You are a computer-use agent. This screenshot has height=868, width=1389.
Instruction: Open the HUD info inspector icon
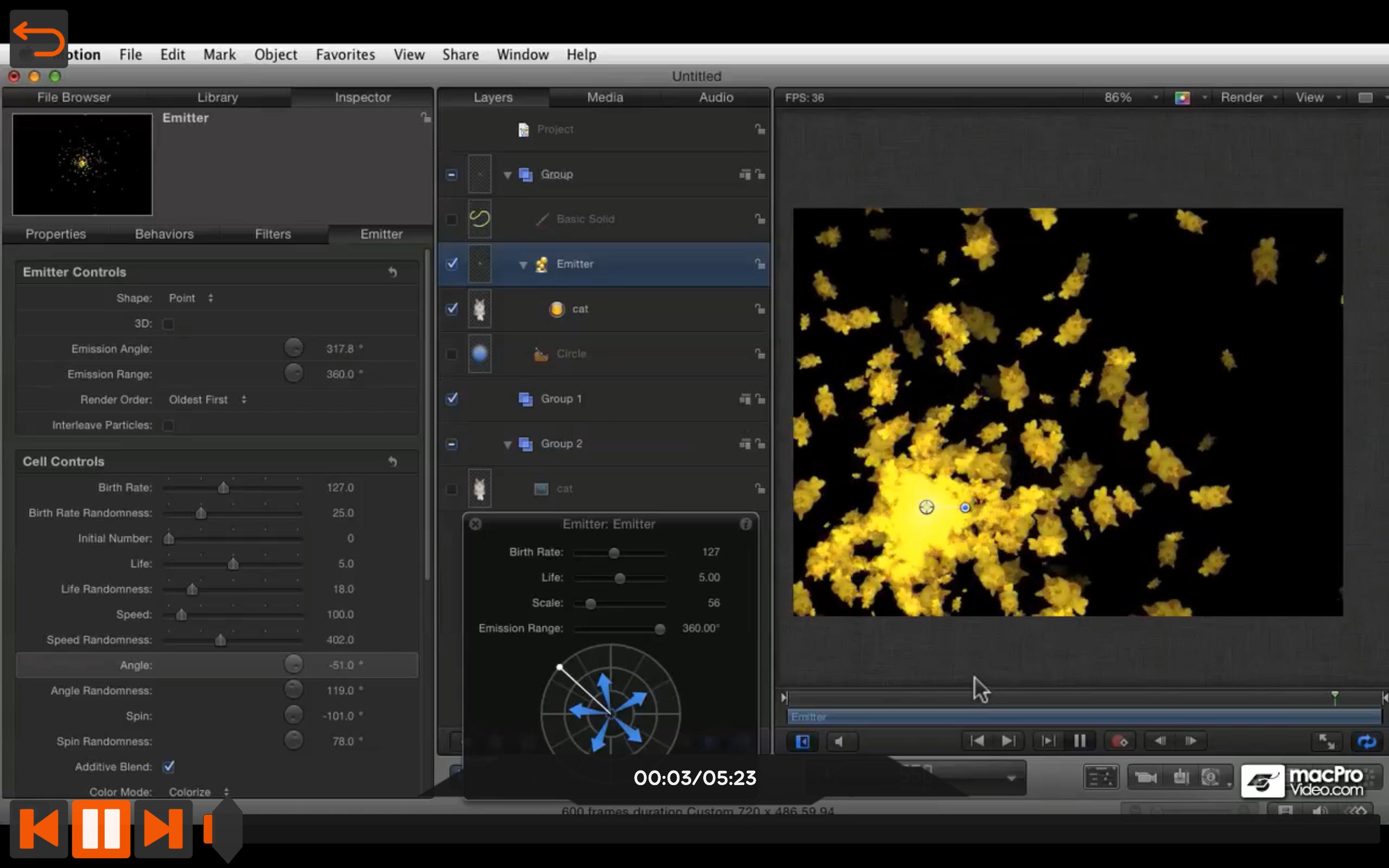coord(746,524)
